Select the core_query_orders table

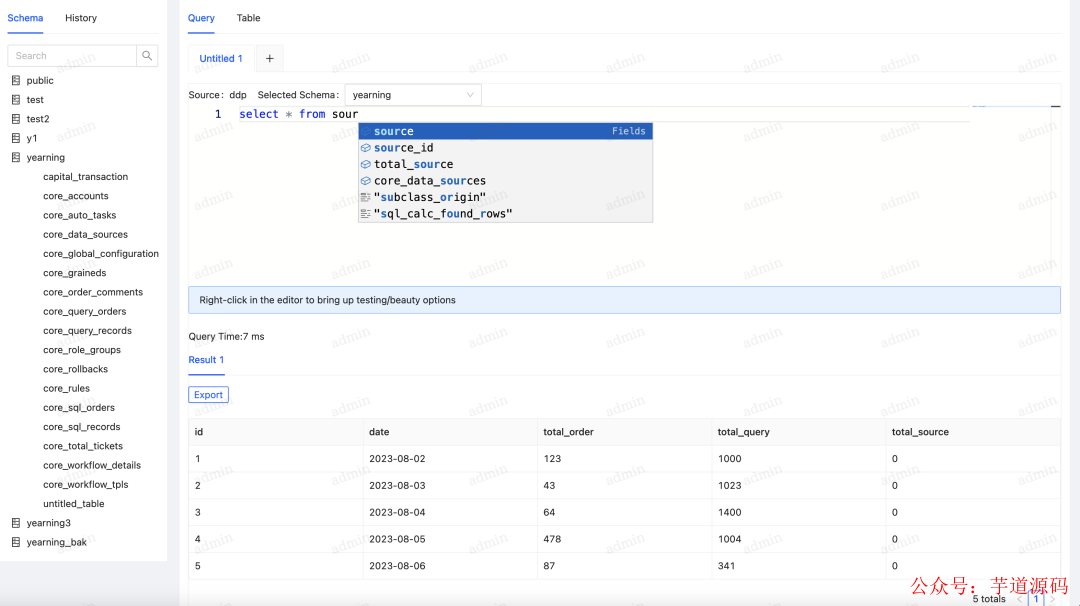tap(85, 312)
